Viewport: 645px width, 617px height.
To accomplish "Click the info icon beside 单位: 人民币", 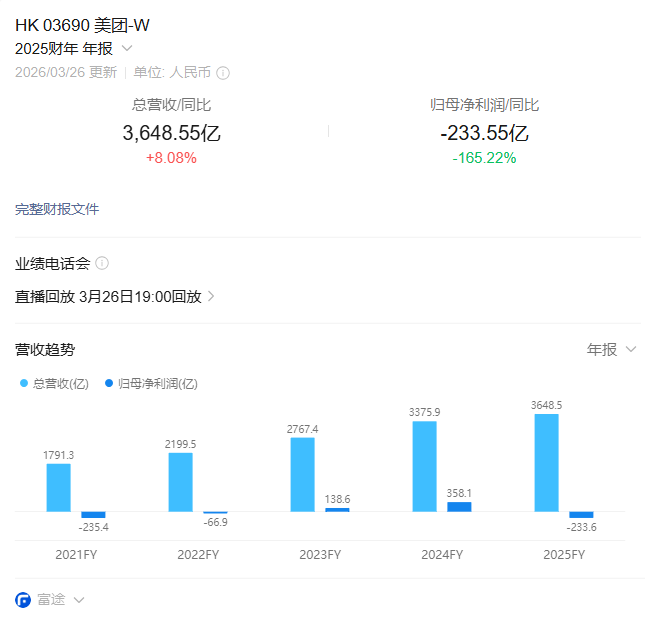I will click(x=223, y=72).
